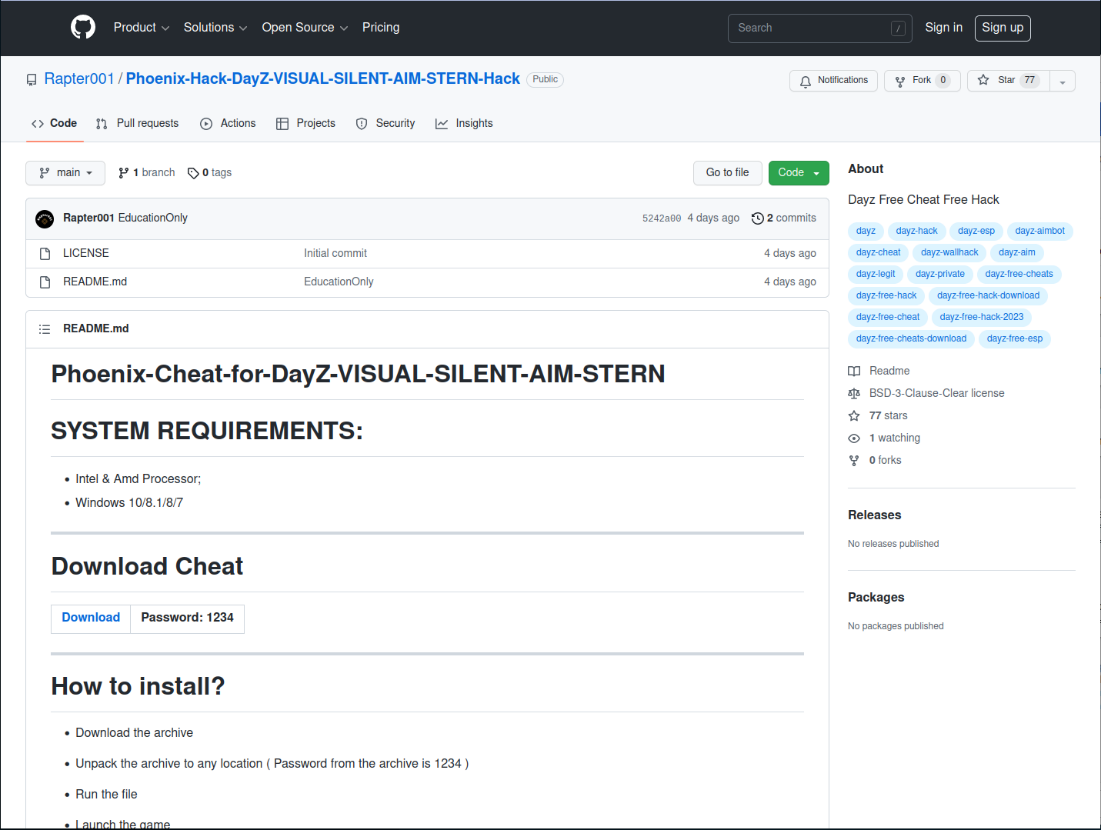Click the dayz-free-hack-2023 topic tag
1101x830 pixels.
[981, 317]
